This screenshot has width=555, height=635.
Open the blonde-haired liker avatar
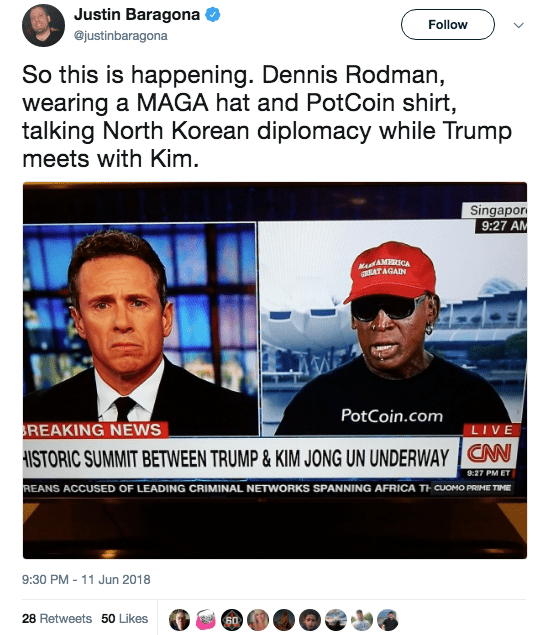(258, 620)
